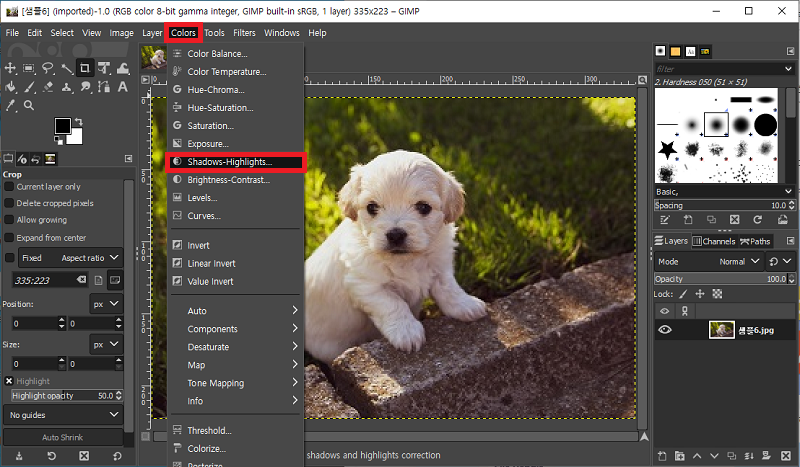Open the No guides dropdown
Screen dimensions: 800x467
63,414
